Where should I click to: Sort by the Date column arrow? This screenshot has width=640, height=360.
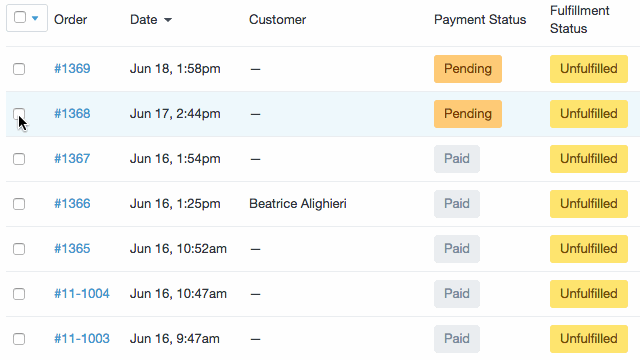pos(168,20)
